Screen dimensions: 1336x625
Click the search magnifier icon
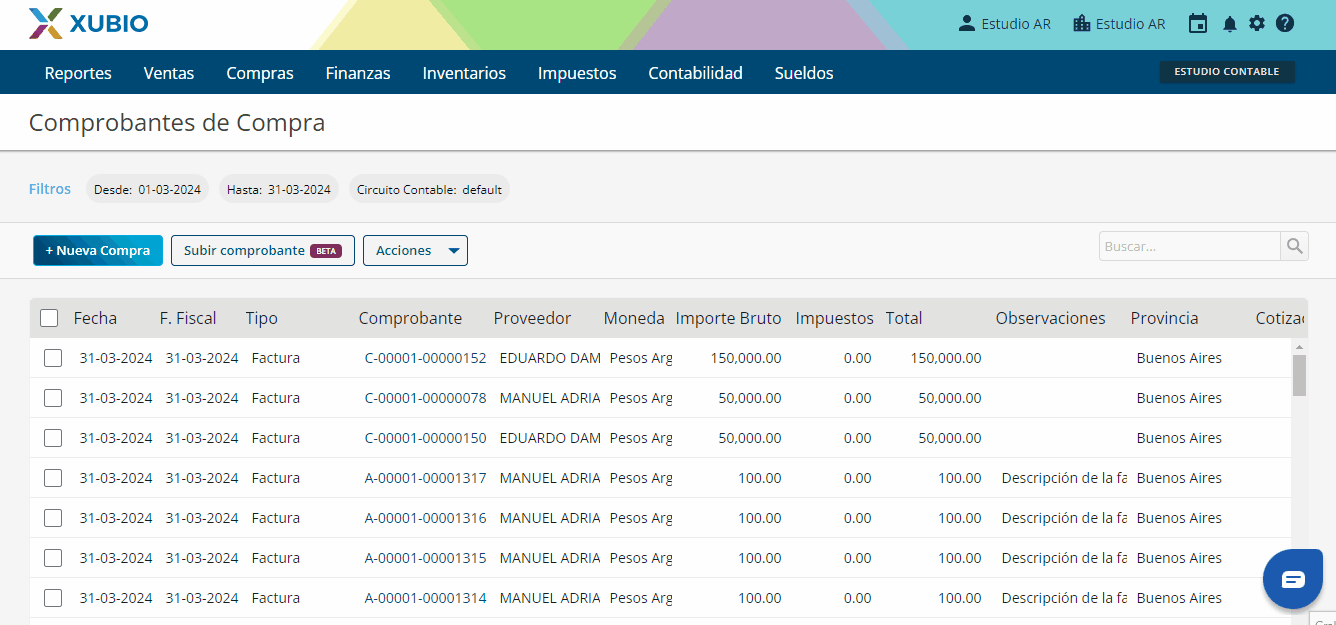click(x=1294, y=246)
